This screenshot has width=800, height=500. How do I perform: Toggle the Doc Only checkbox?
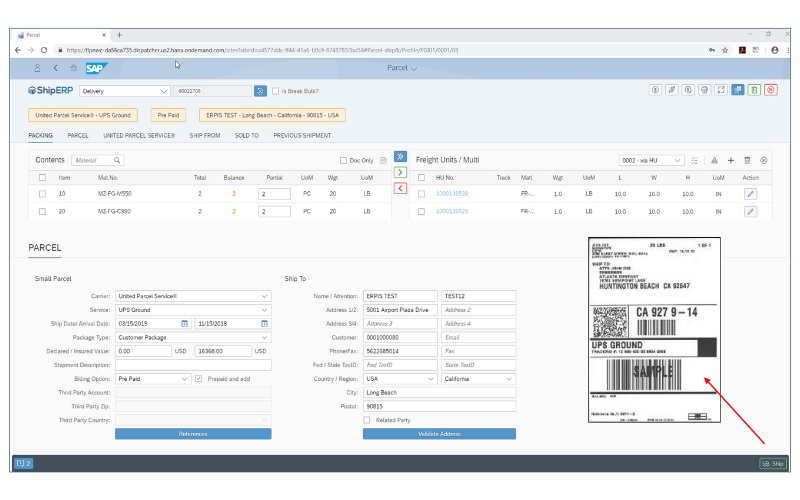pos(343,160)
